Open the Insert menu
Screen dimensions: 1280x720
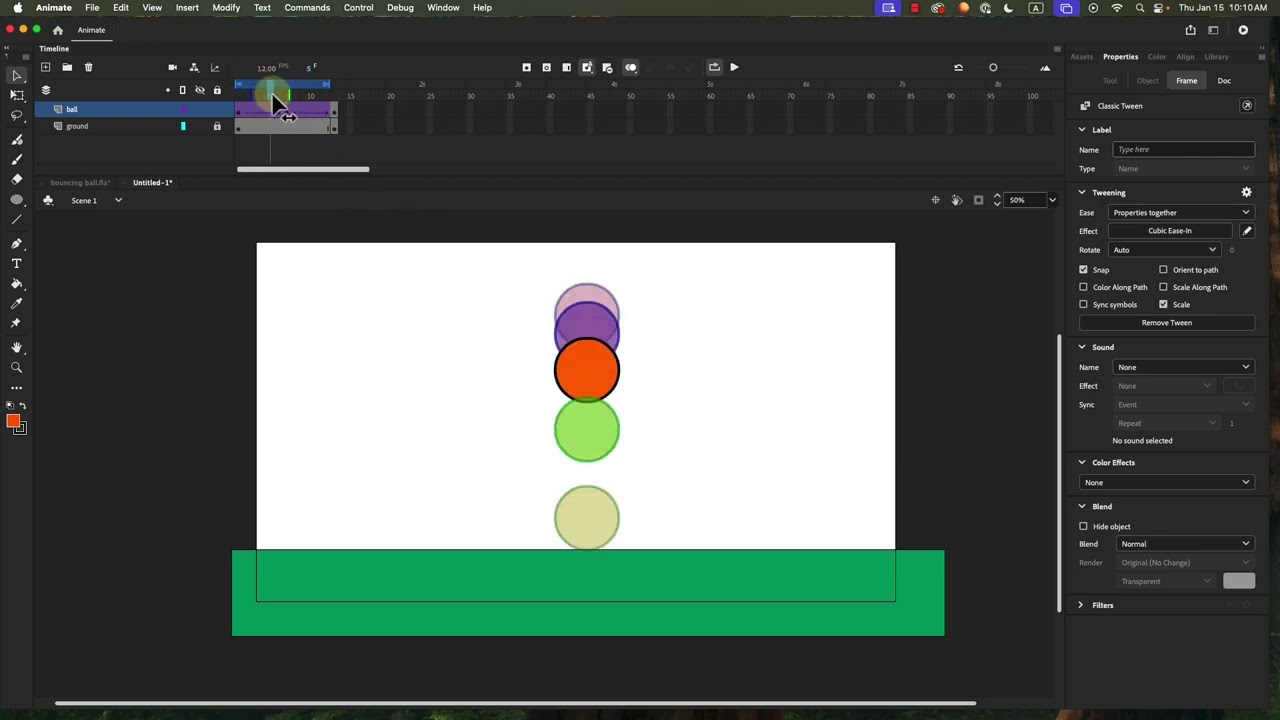(x=187, y=8)
